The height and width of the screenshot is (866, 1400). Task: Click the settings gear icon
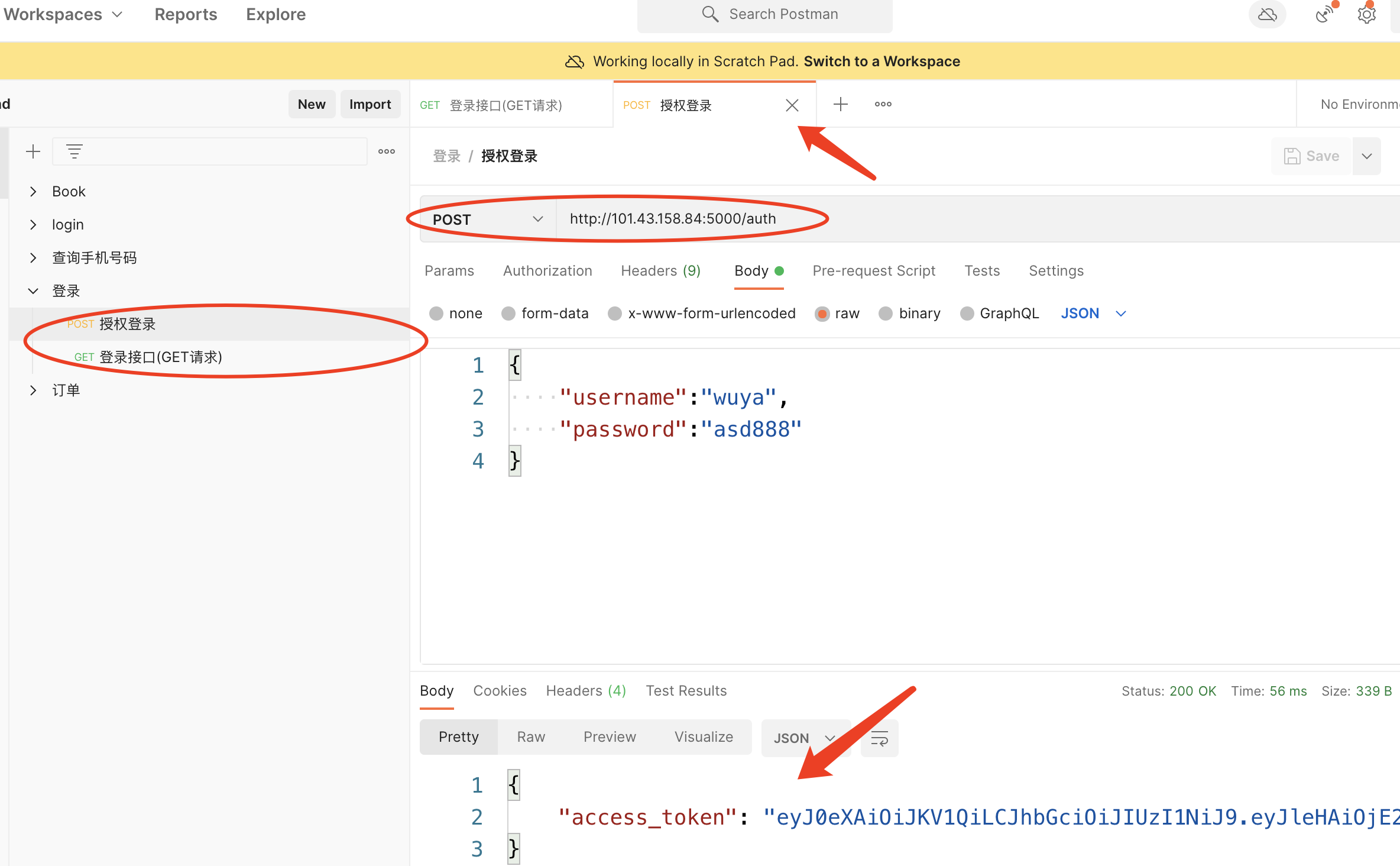pos(1366,14)
